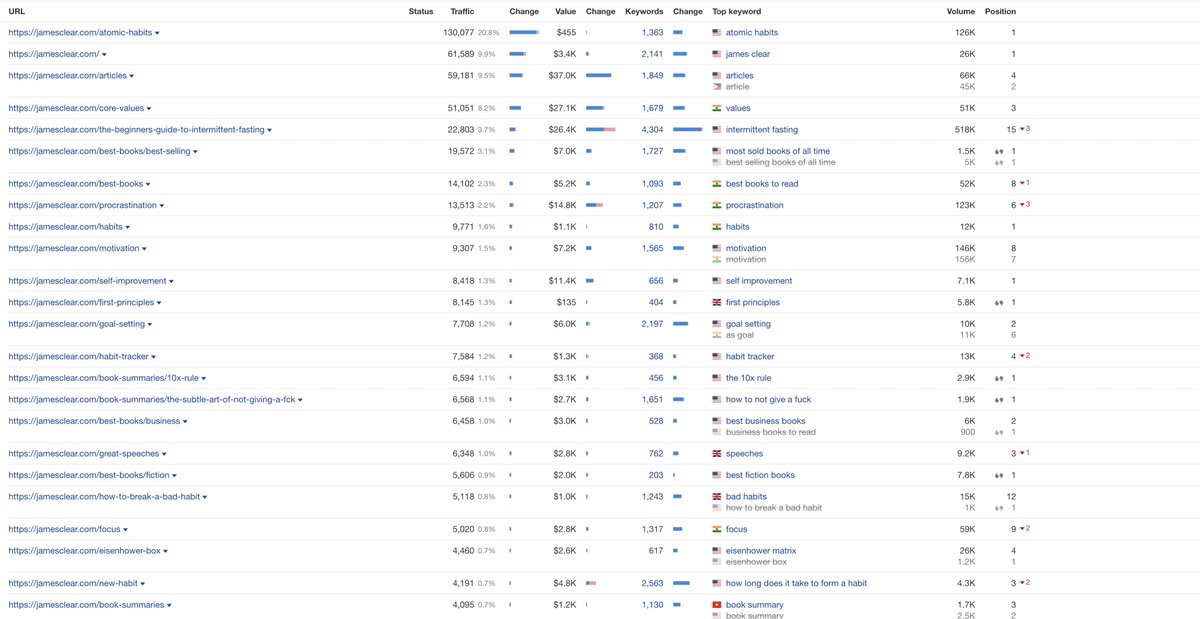The height and width of the screenshot is (619, 1200).
Task: Open caret menu beside /eisenhower-box URL
Action: 166,551
